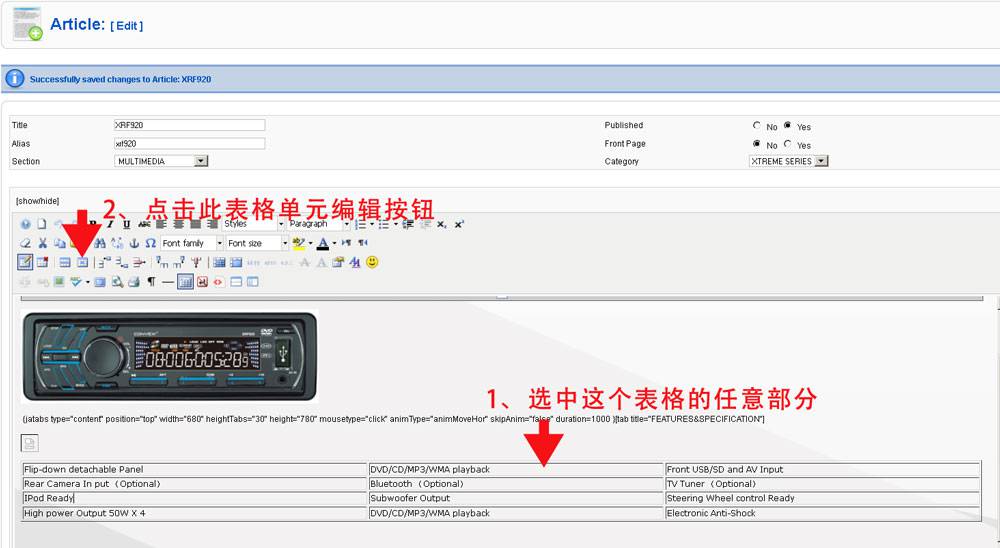
Task: Set Published to Yes
Action: [x=788, y=126]
